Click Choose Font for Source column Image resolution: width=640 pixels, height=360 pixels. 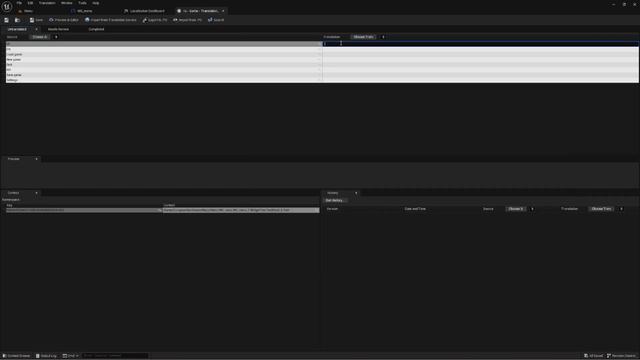tap(40, 37)
